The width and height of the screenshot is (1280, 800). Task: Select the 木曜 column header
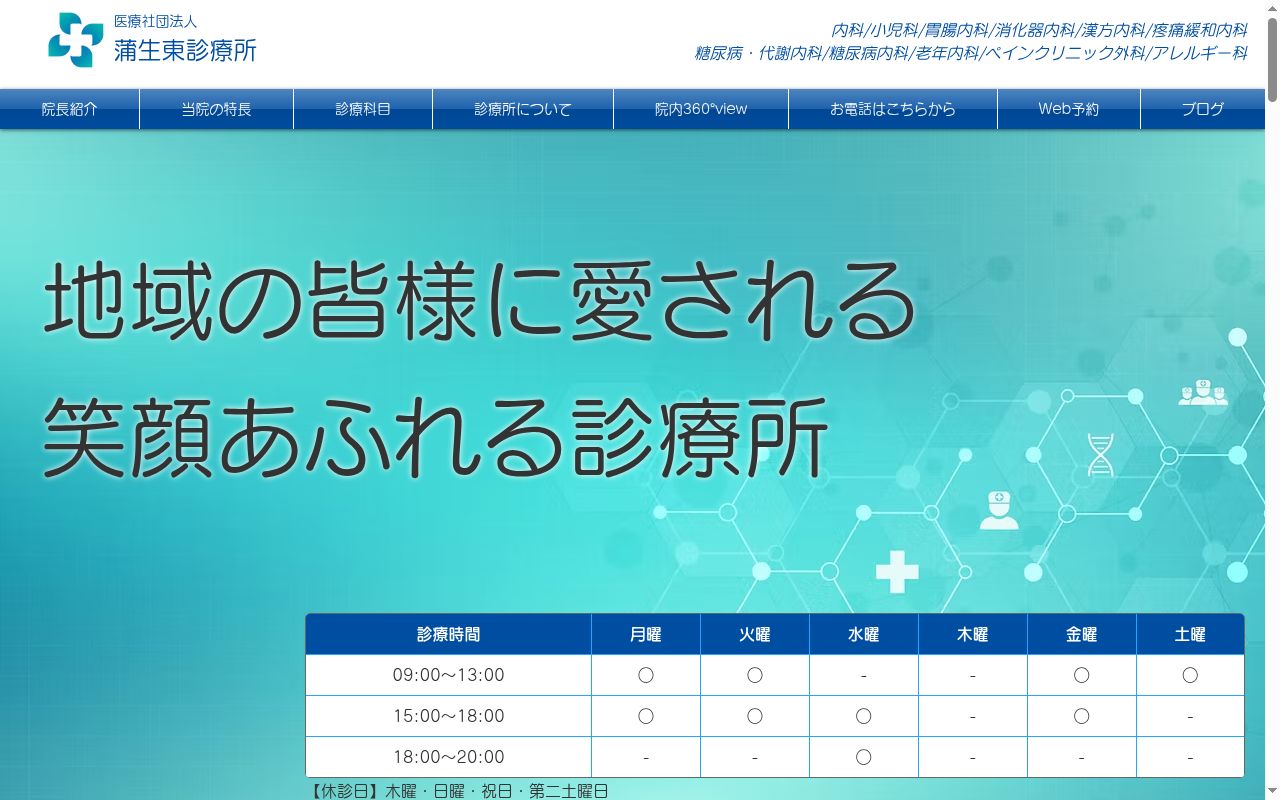[x=973, y=634]
